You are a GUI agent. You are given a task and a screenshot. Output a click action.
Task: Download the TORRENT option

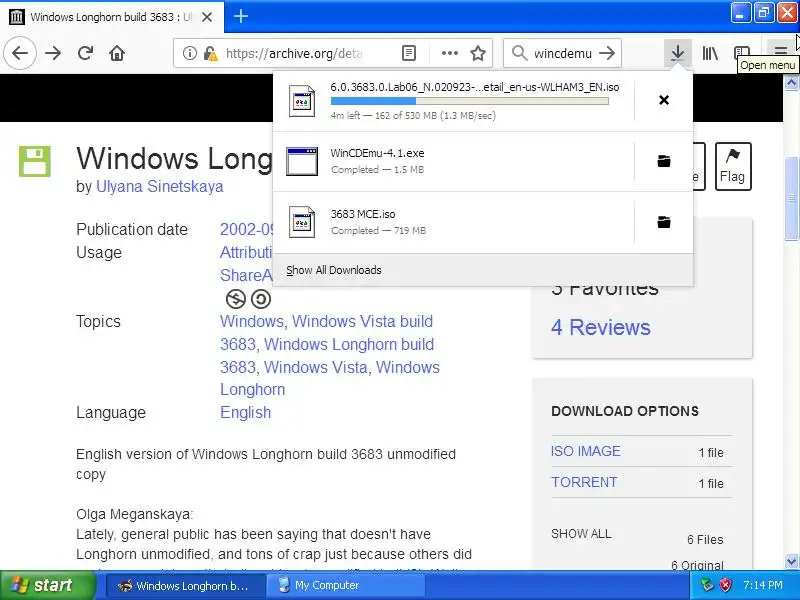[584, 482]
